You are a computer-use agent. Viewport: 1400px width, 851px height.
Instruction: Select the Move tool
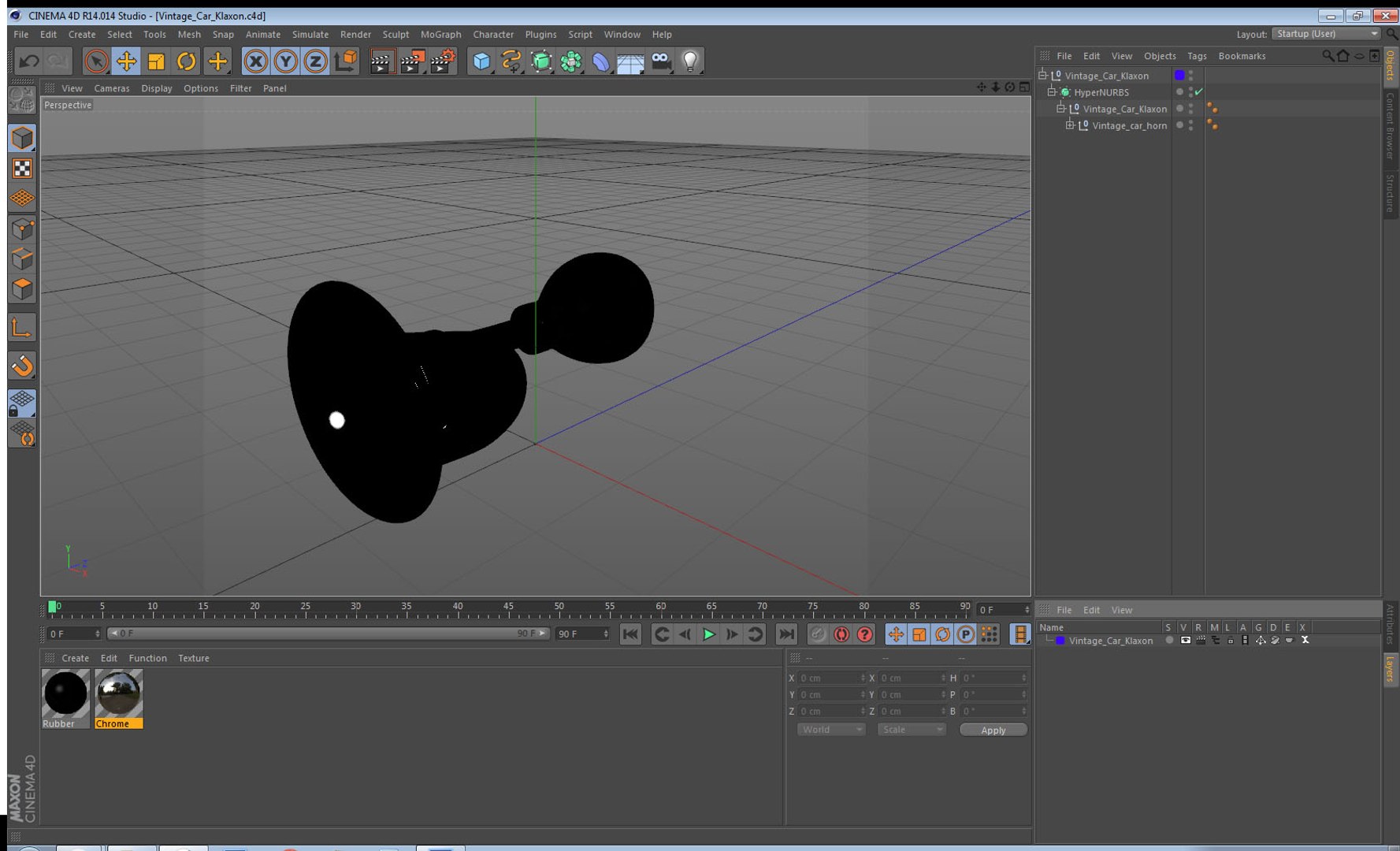click(x=126, y=61)
